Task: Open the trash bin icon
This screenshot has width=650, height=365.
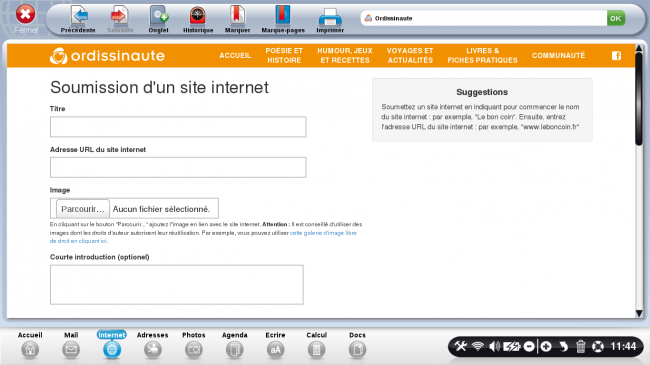Action: [x=580, y=346]
